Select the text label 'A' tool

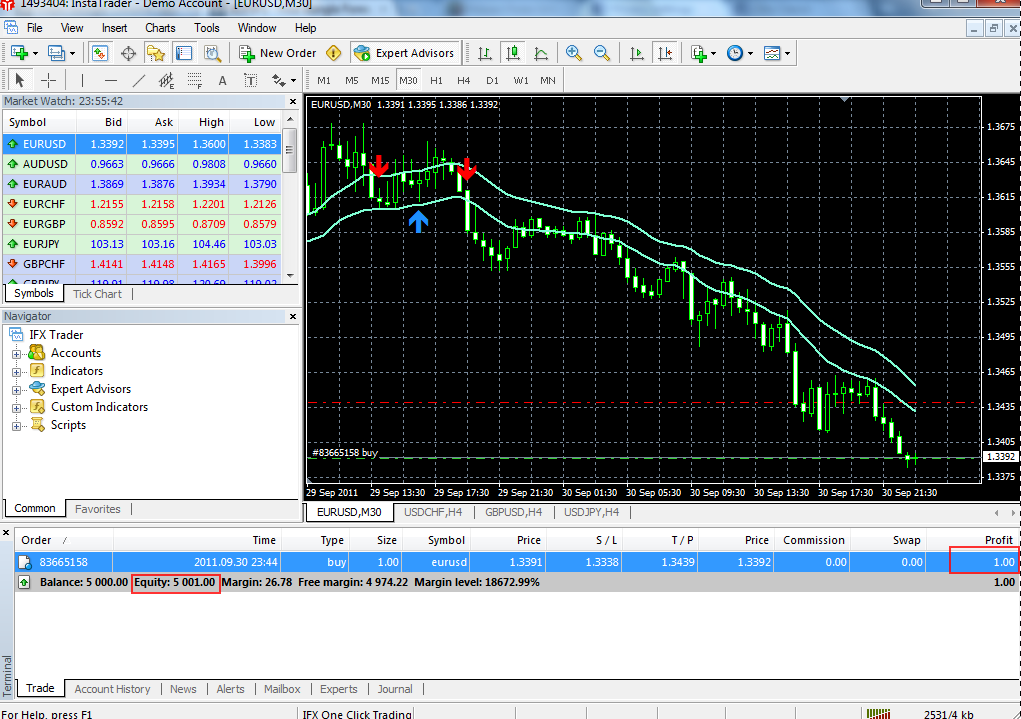[222, 81]
